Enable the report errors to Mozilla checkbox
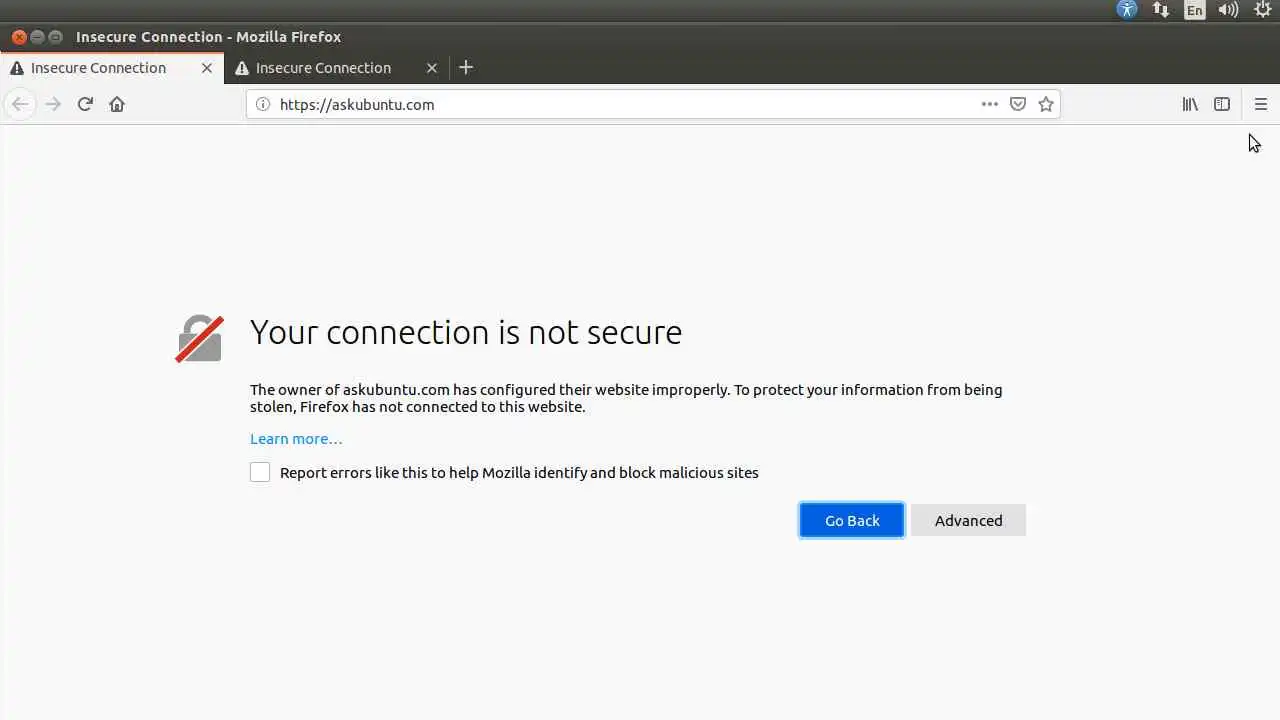1280x720 pixels. (x=260, y=472)
